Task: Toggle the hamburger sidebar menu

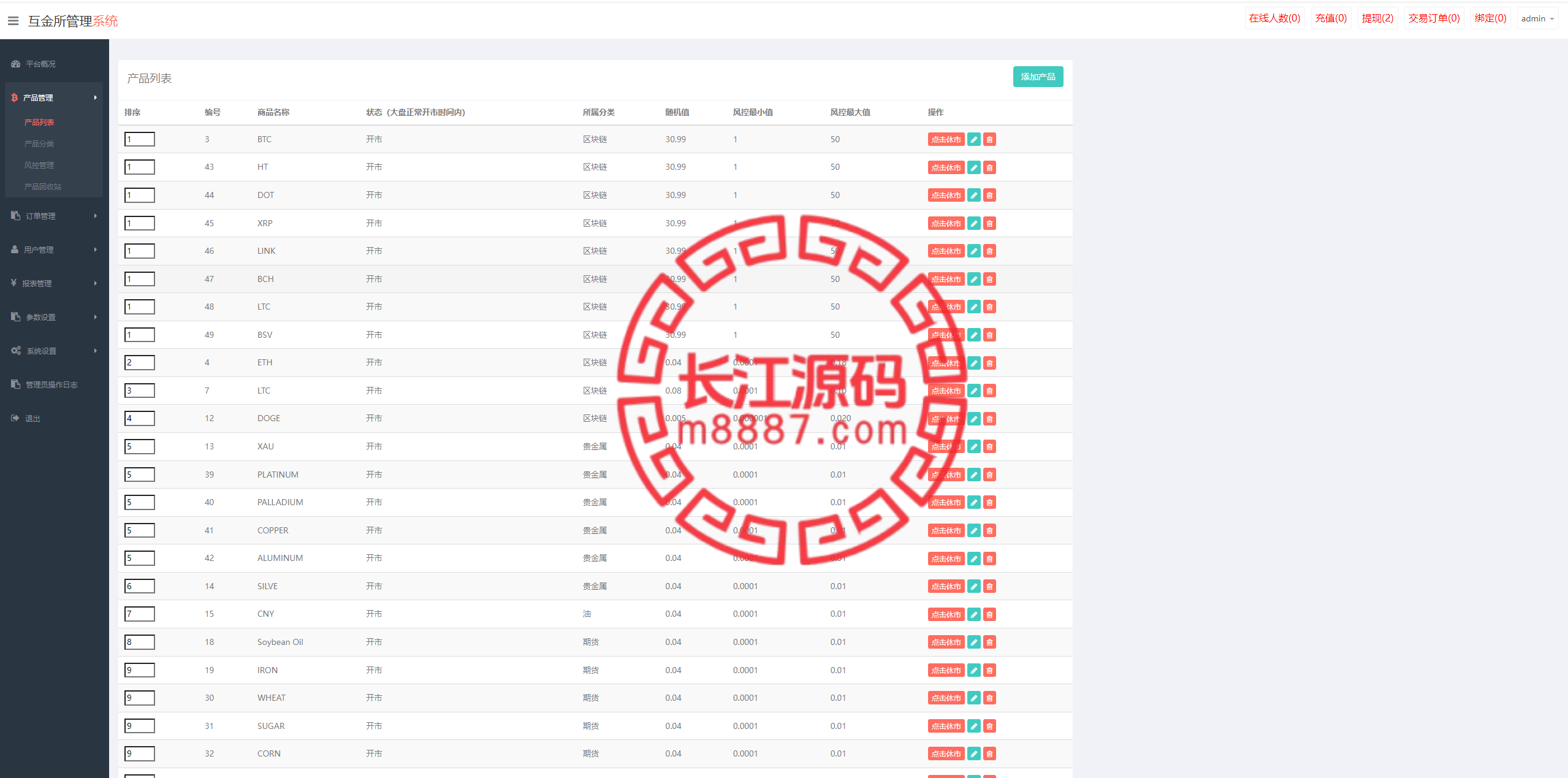Action: [x=13, y=21]
